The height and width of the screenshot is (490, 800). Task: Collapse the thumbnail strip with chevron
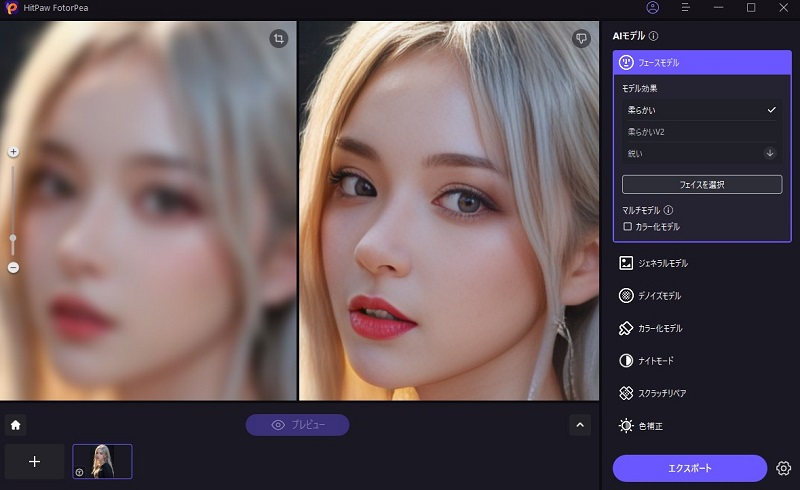pyautogui.click(x=580, y=425)
